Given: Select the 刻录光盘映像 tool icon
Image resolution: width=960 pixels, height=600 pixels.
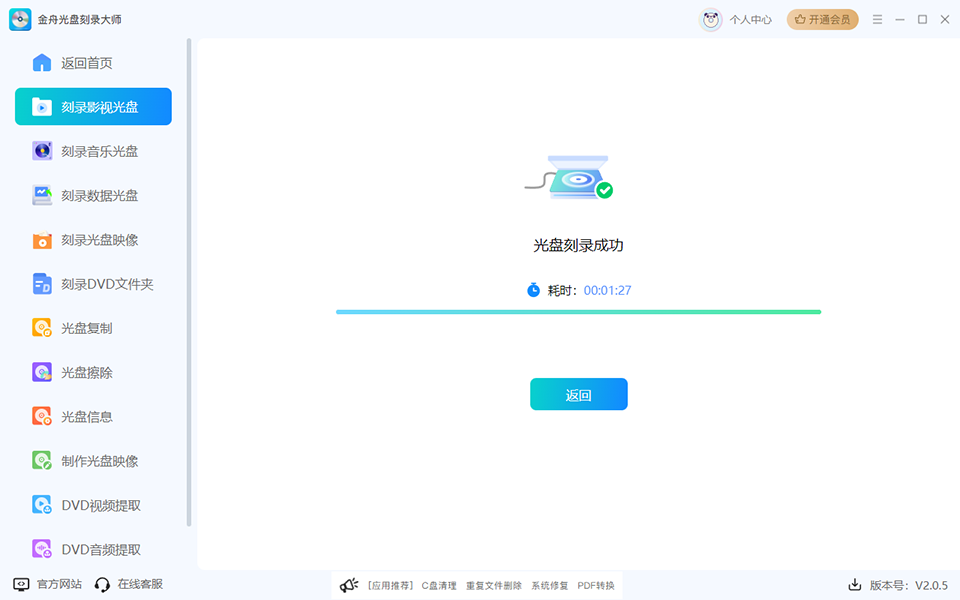Looking at the screenshot, I should click(41, 239).
